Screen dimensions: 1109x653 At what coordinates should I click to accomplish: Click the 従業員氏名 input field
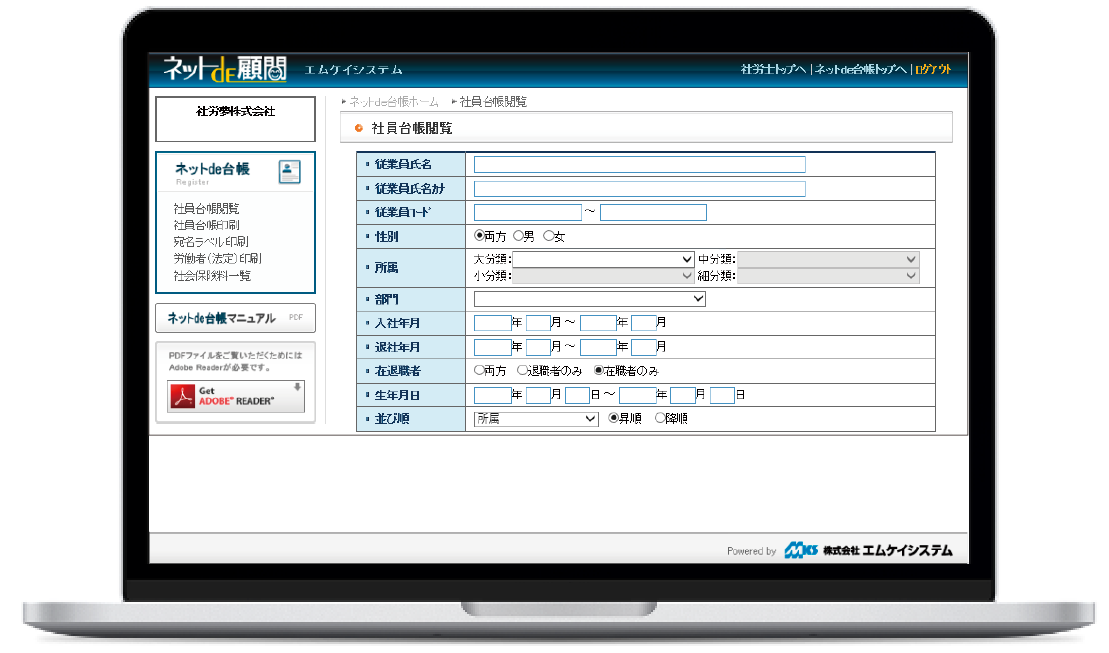point(639,165)
